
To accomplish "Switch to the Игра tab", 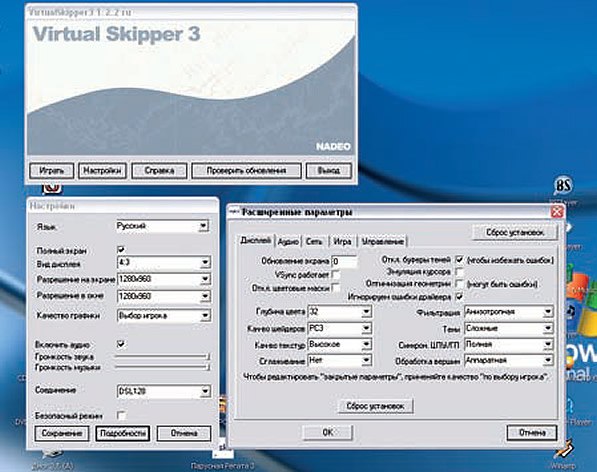I will tap(342, 242).
